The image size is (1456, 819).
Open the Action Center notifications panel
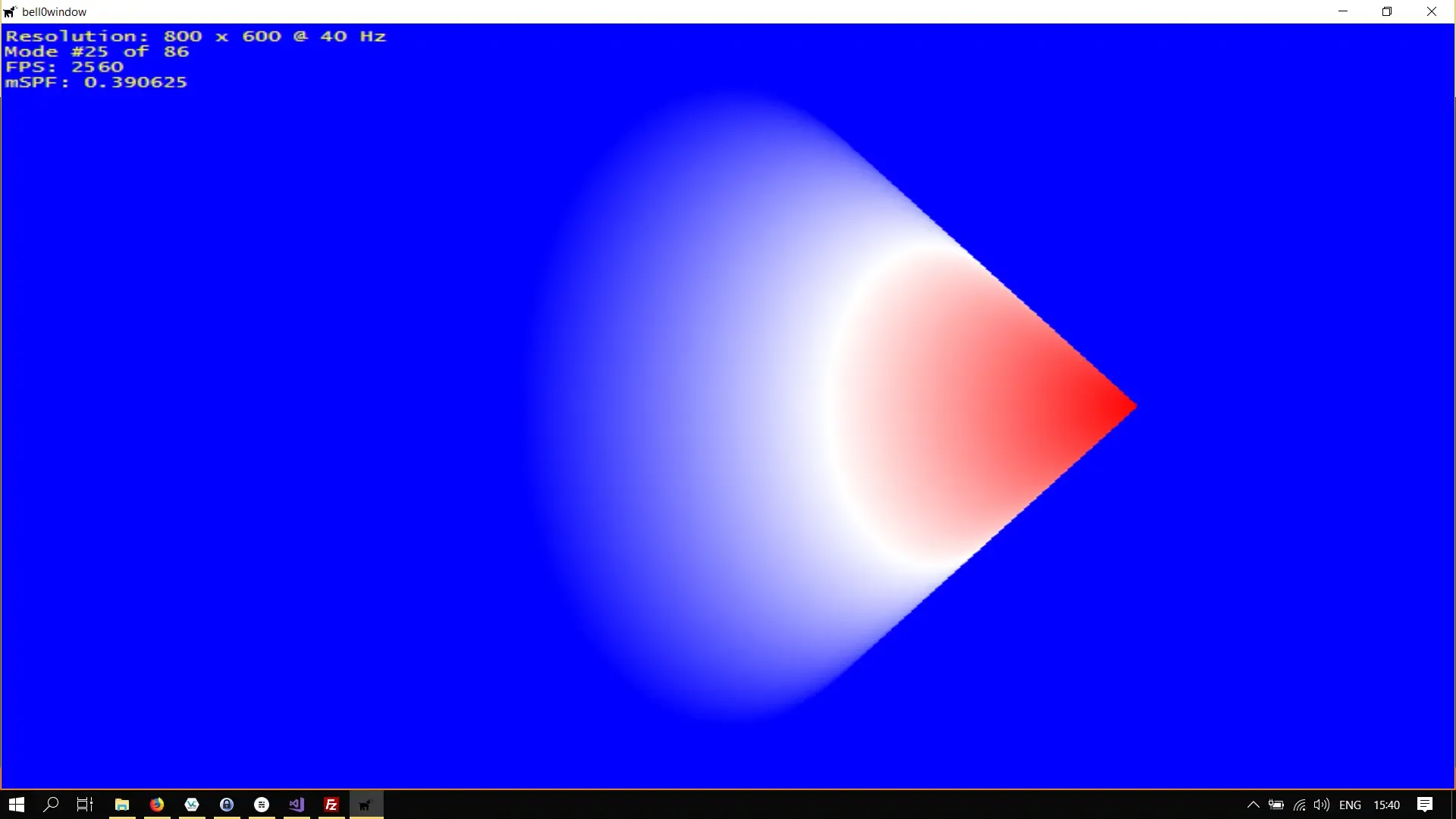pos(1424,805)
